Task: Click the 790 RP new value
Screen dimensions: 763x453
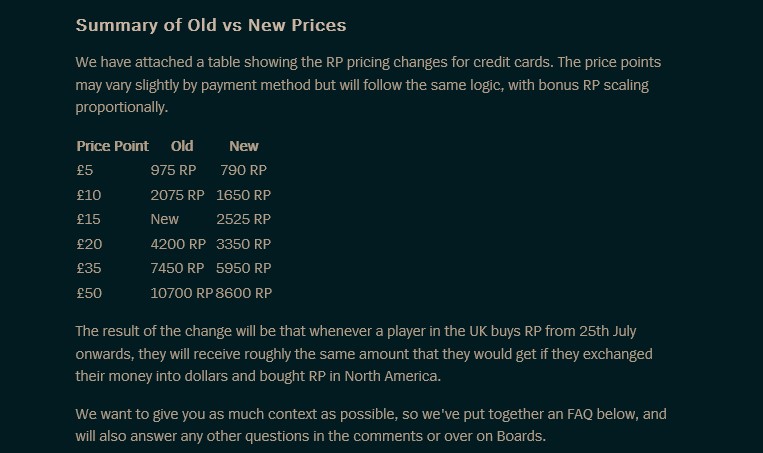Action: pyautogui.click(x=244, y=170)
